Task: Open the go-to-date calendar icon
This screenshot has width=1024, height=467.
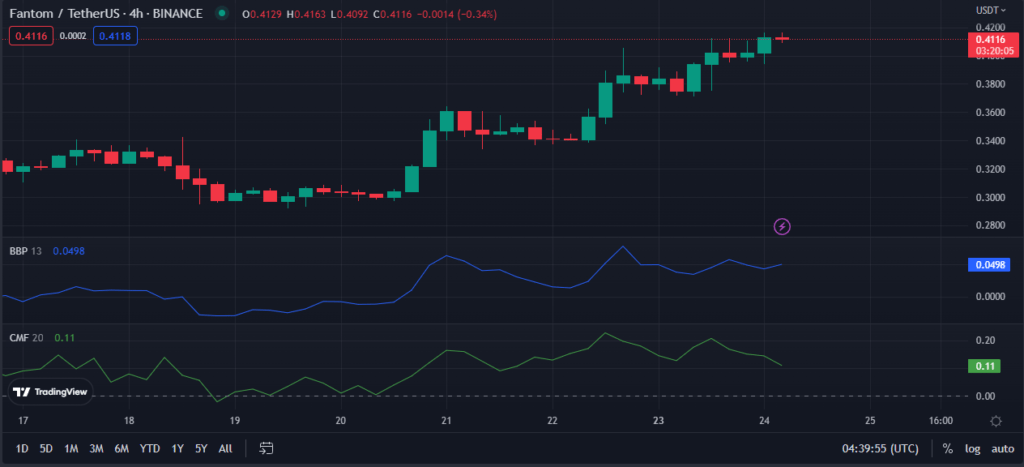Action: coord(266,448)
